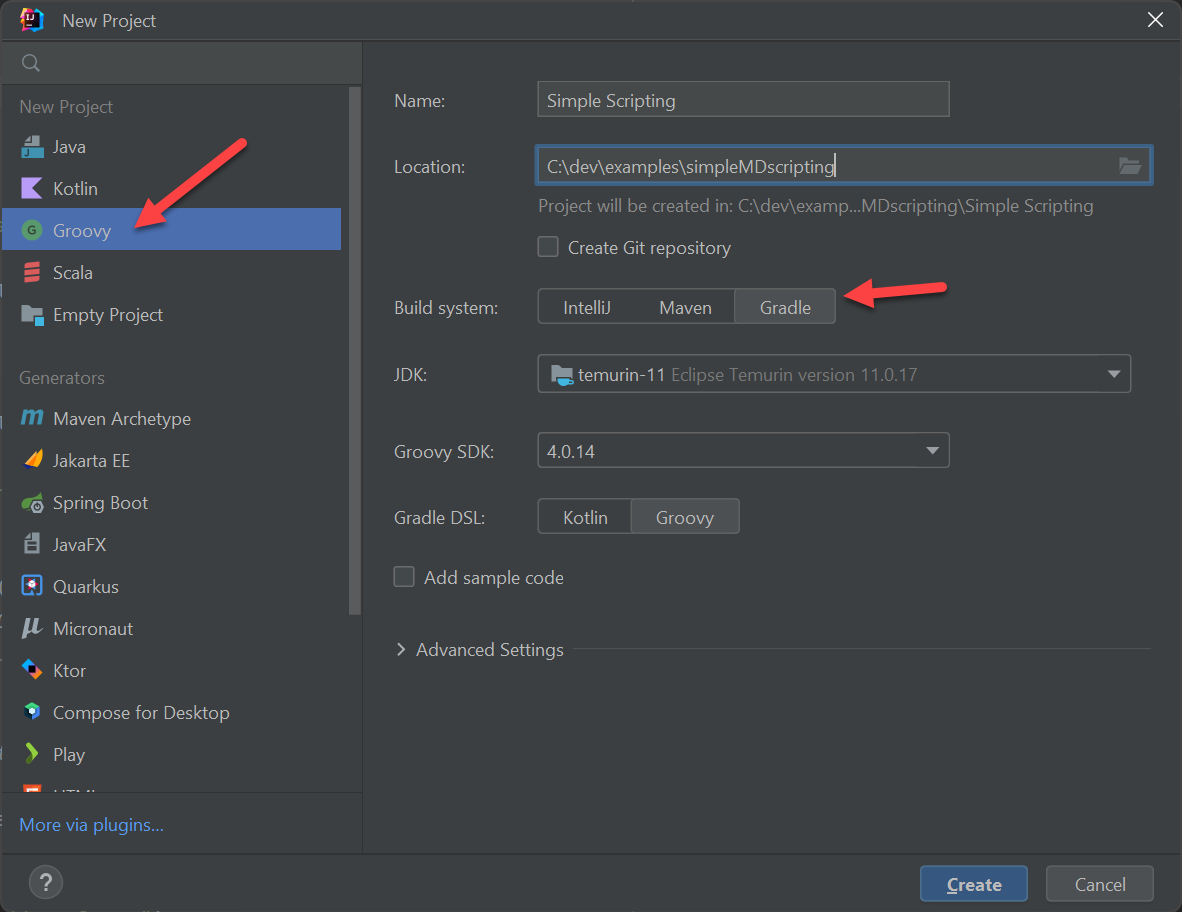Expand the Advanced Settings section
Viewport: 1182px width, 912px height.
[x=481, y=649]
